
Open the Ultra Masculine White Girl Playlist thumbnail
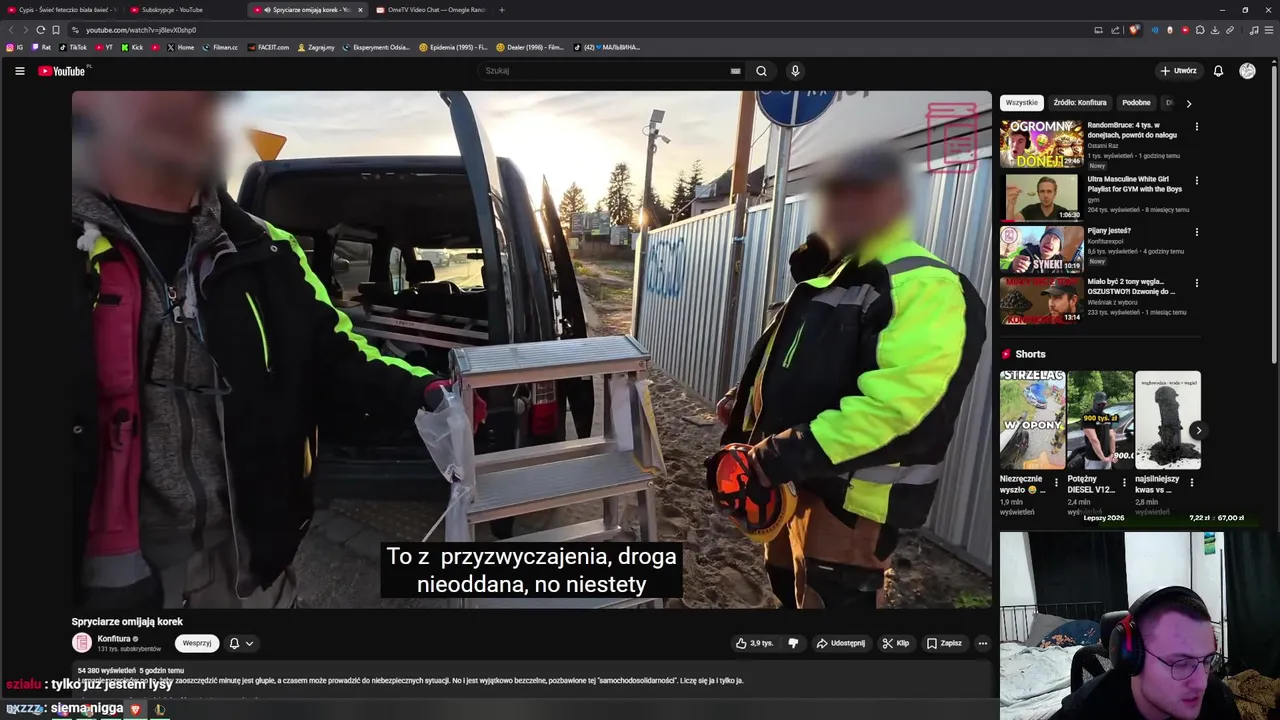[x=1041, y=197]
